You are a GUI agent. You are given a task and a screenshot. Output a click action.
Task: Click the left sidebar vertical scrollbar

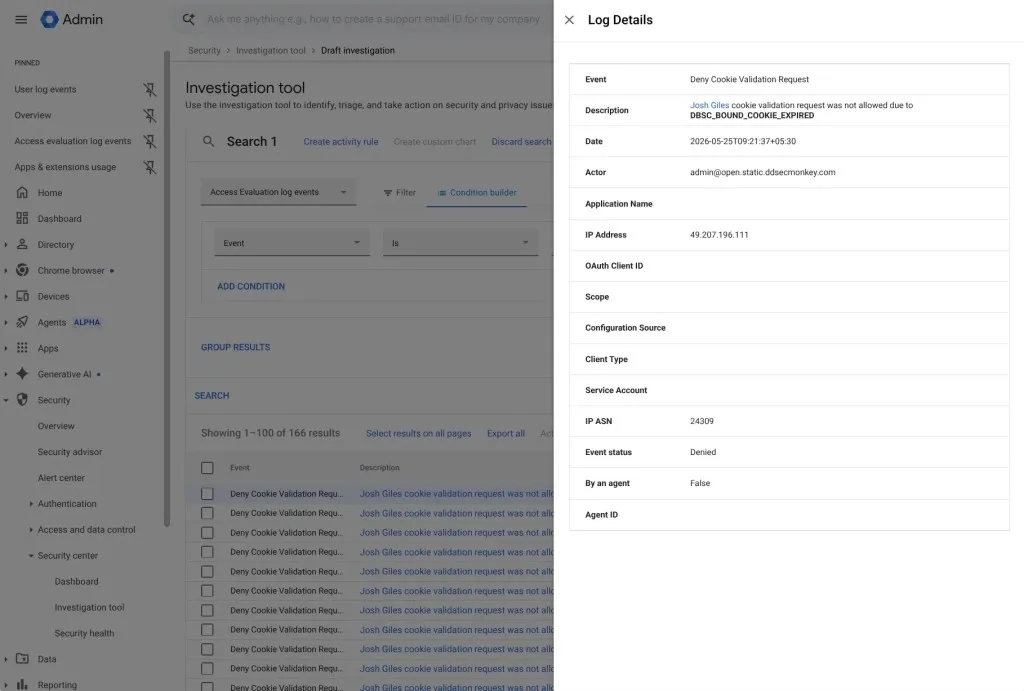coord(167,291)
